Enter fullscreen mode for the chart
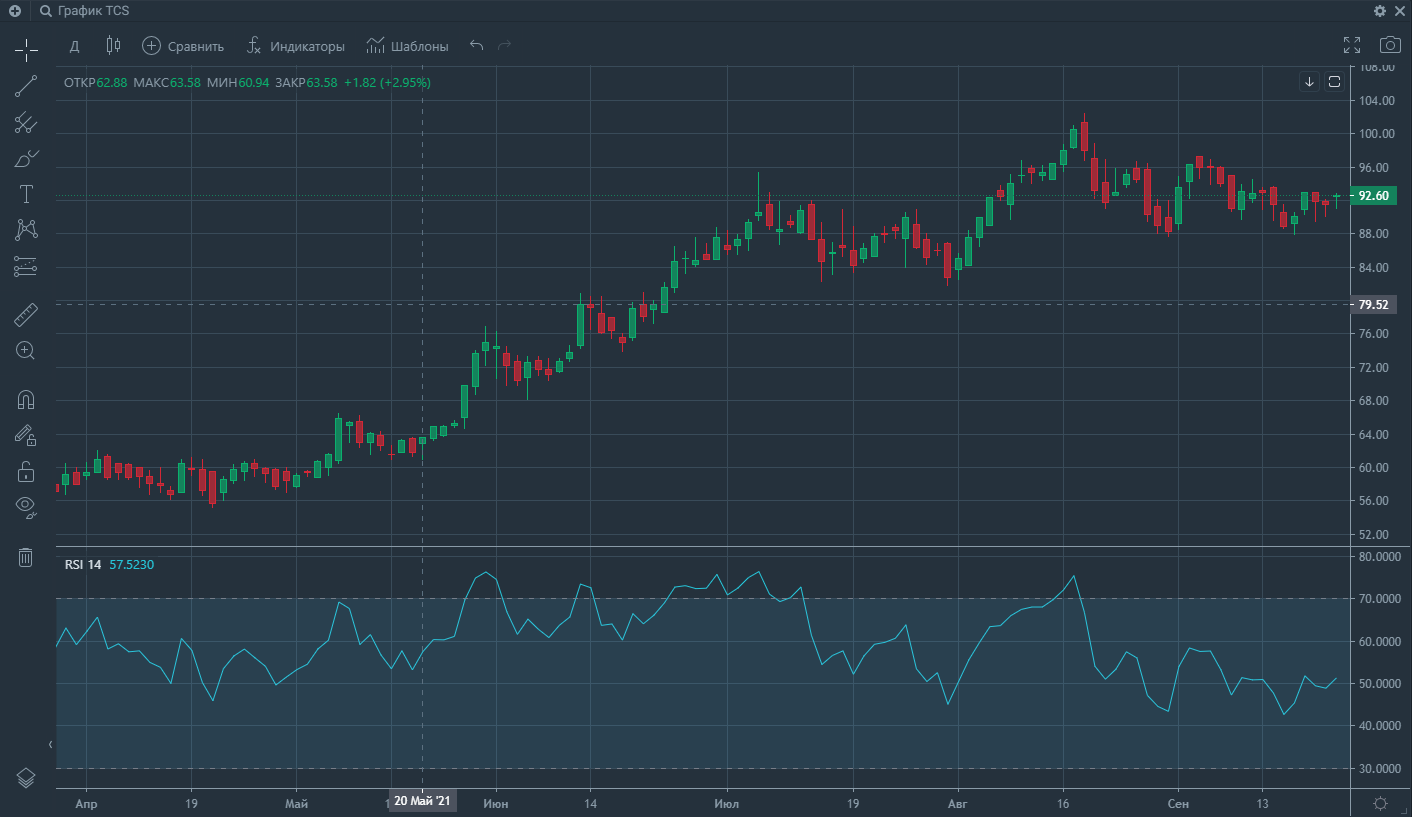 [x=1352, y=45]
